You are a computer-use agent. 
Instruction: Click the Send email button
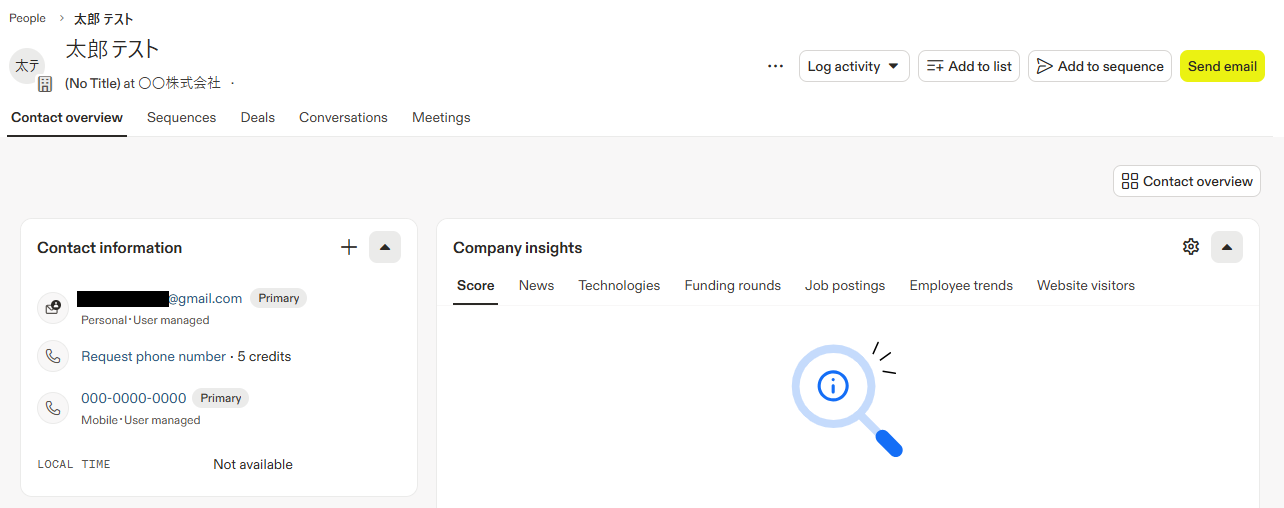click(1222, 66)
